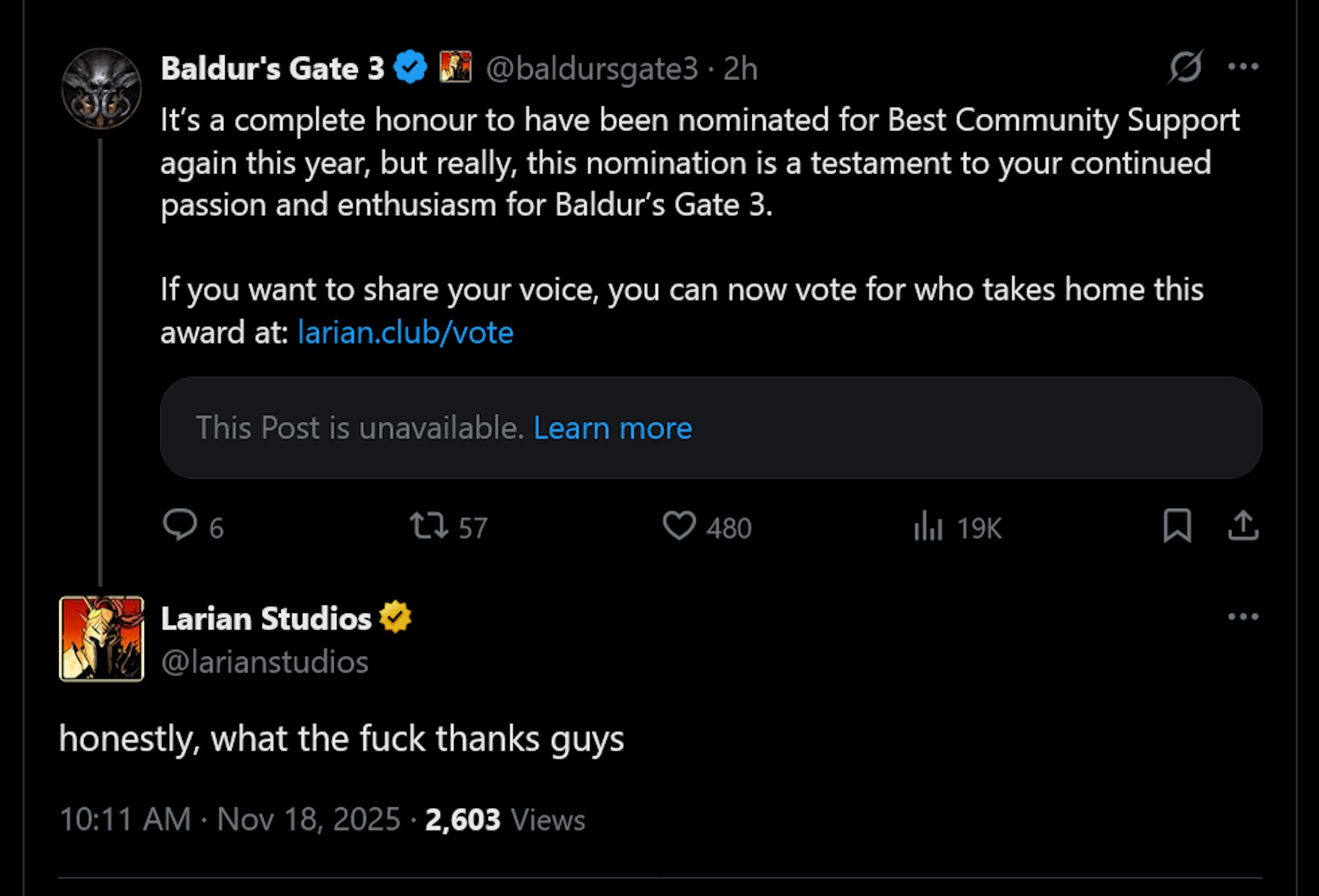The width and height of the screenshot is (1319, 896).
Task: Share the Baldur's Gate 3 post
Action: pyautogui.click(x=1243, y=527)
